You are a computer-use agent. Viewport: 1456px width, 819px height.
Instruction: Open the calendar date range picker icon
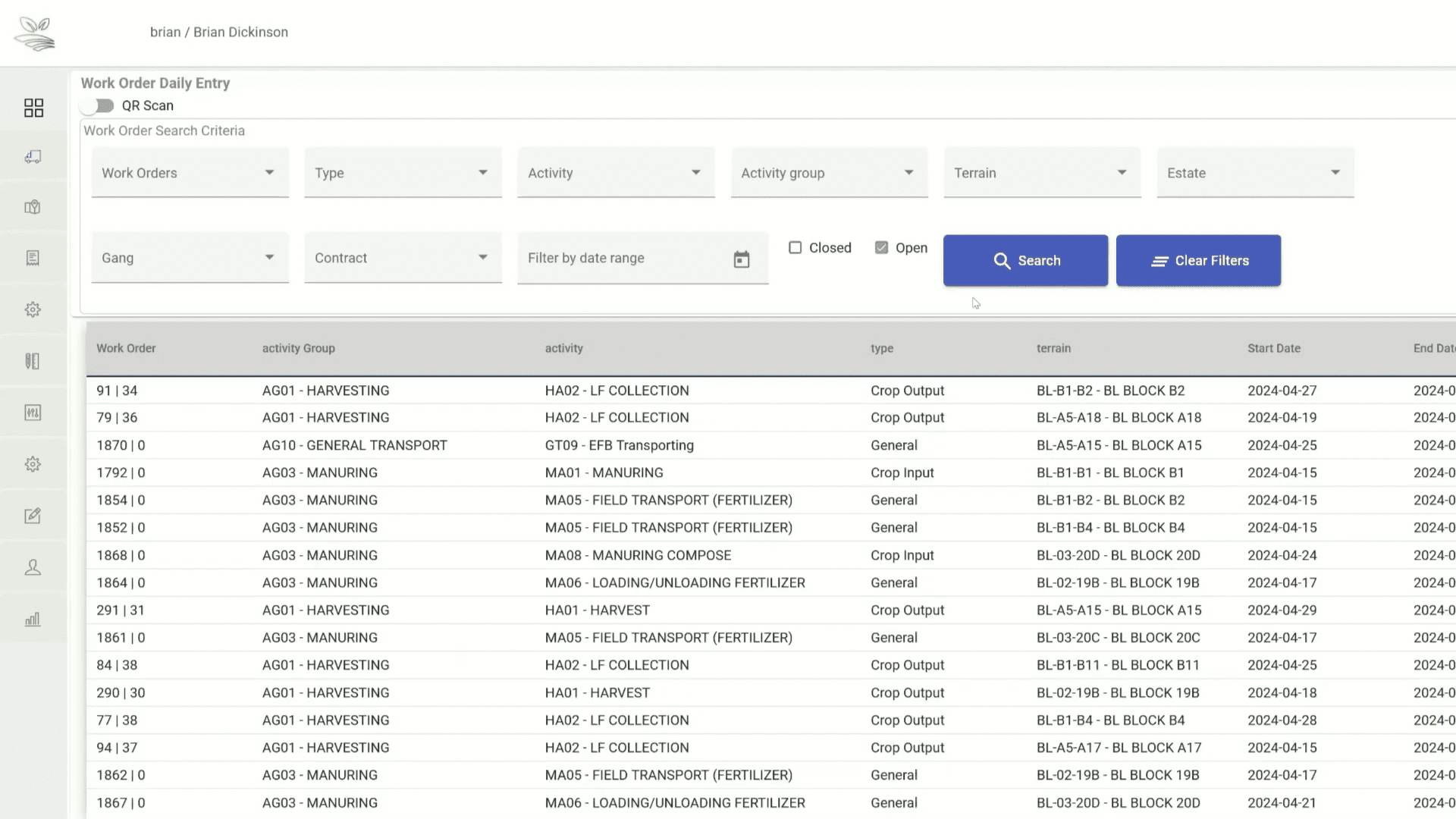(x=741, y=259)
